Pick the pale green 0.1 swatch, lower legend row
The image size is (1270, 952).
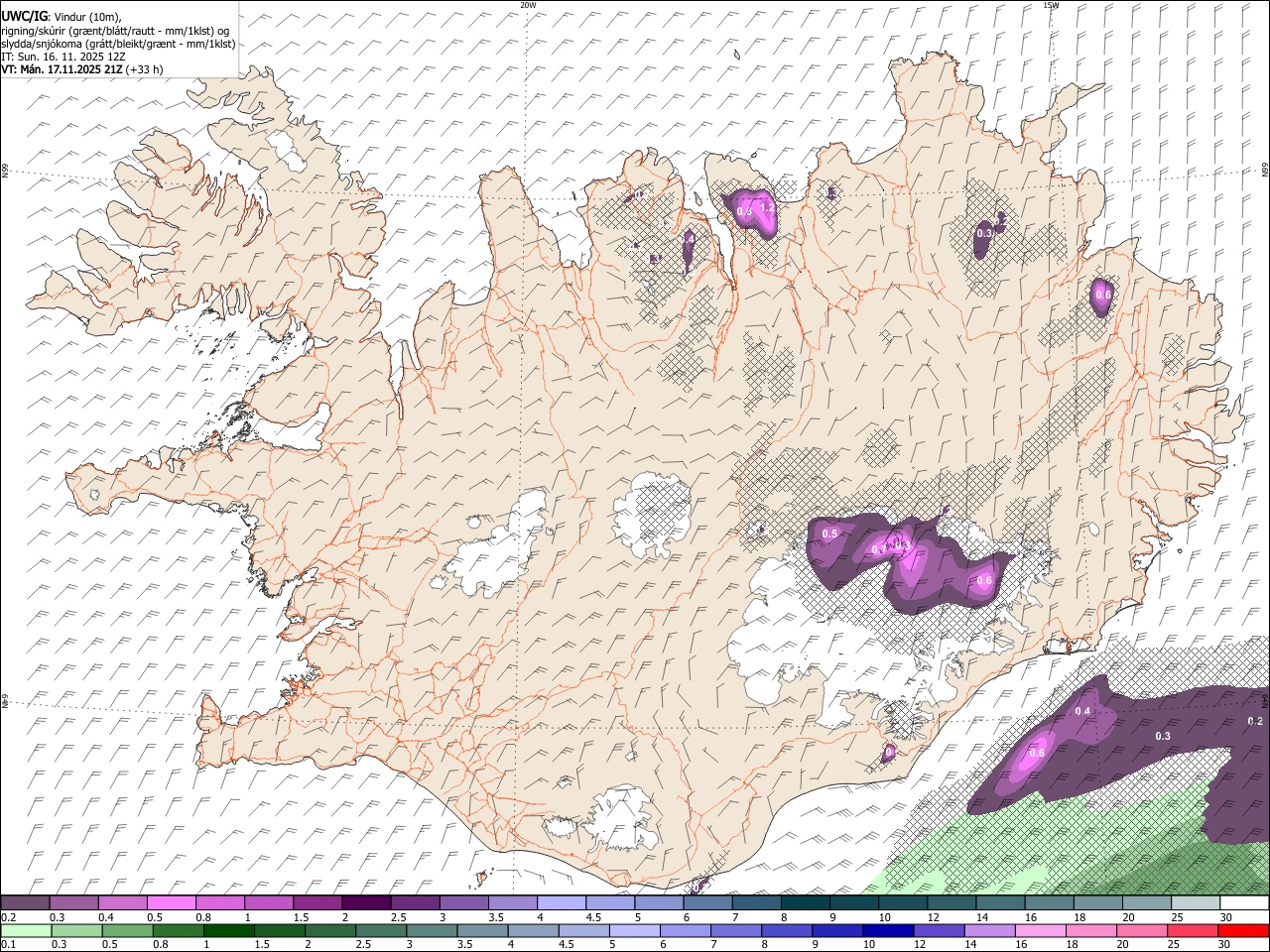(x=26, y=930)
